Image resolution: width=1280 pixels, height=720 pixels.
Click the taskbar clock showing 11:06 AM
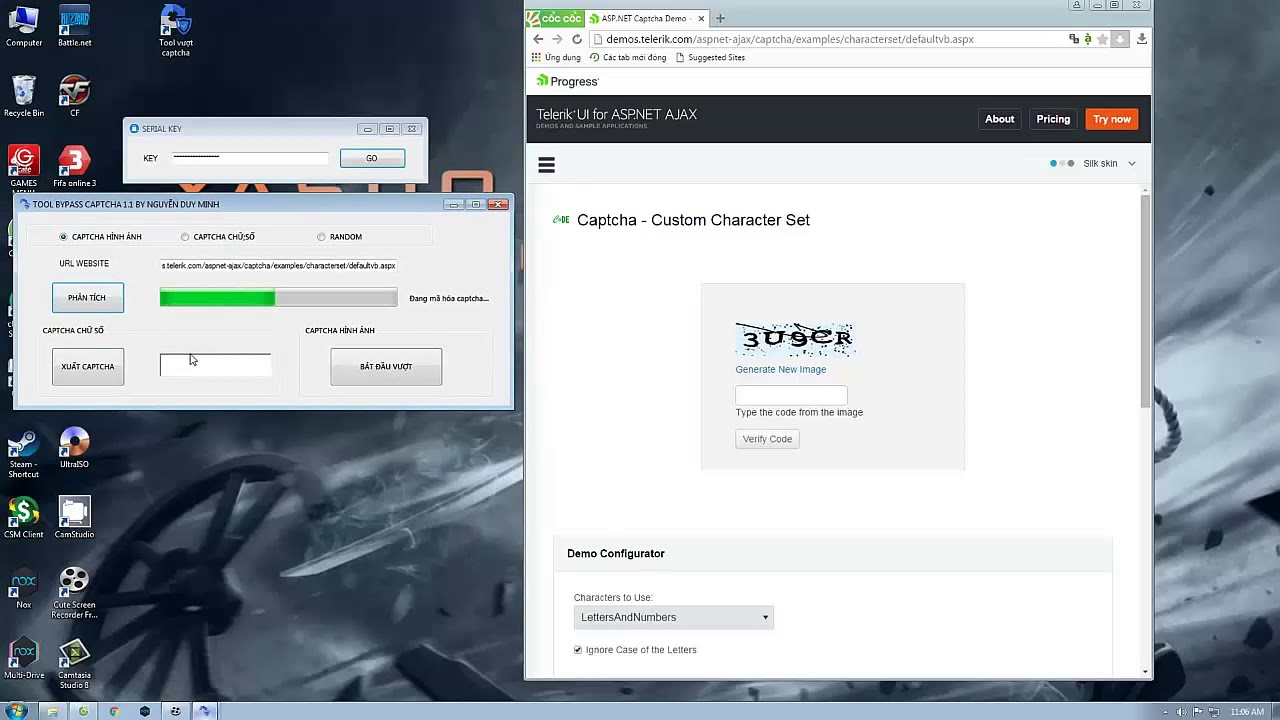(x=1247, y=712)
